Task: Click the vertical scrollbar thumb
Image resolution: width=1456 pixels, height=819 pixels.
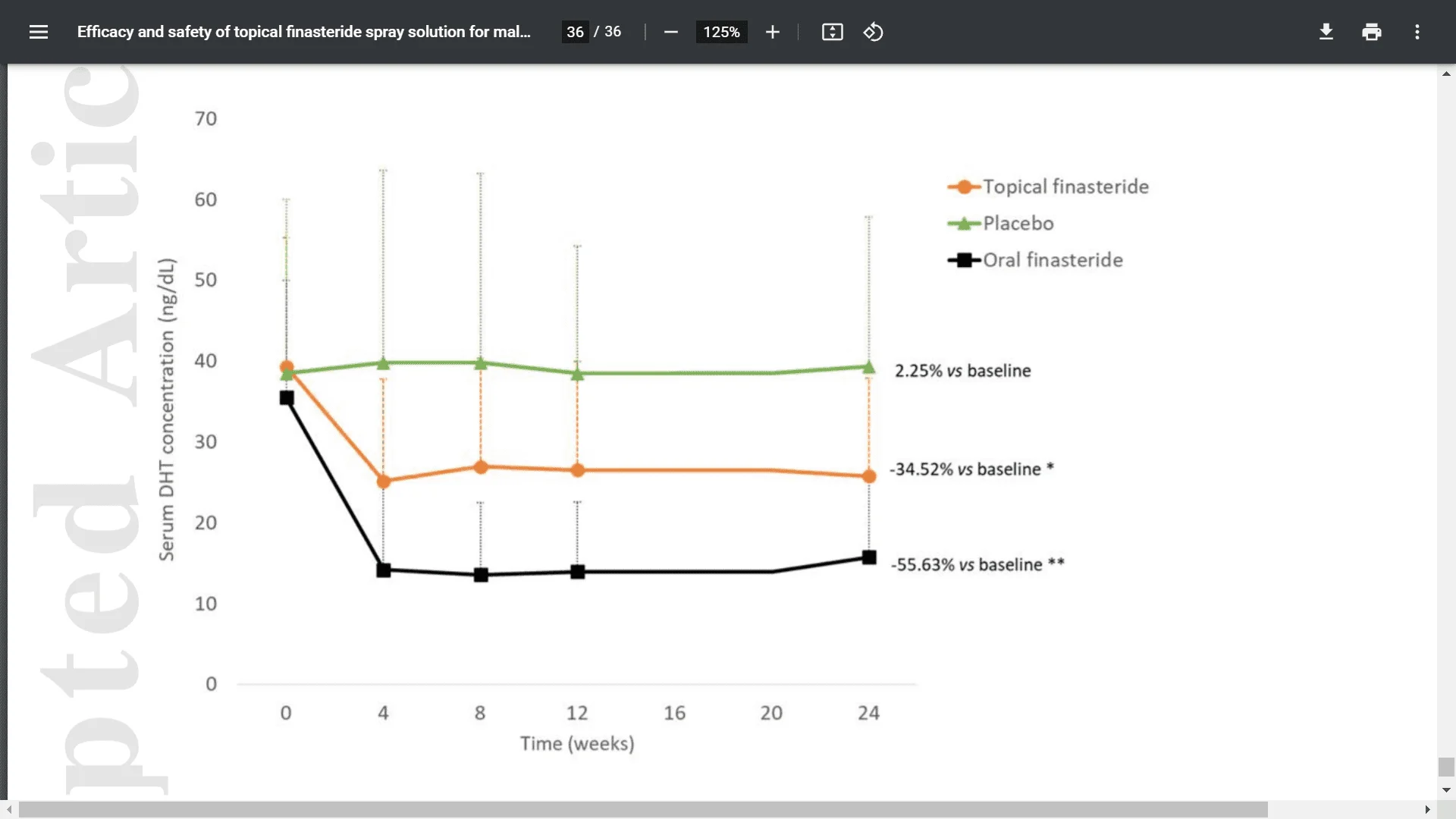Action: (1446, 766)
